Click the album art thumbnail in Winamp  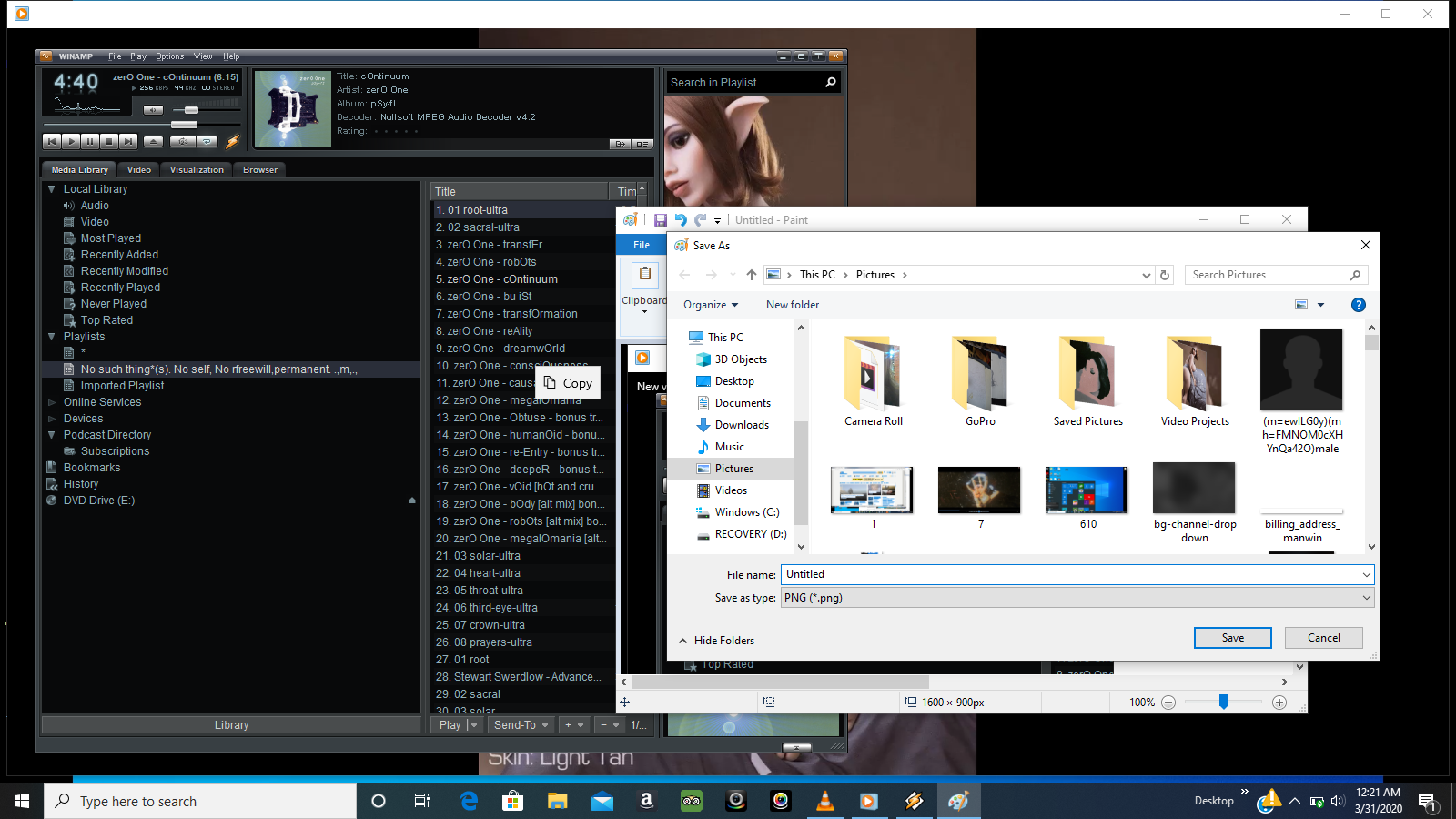pos(293,109)
